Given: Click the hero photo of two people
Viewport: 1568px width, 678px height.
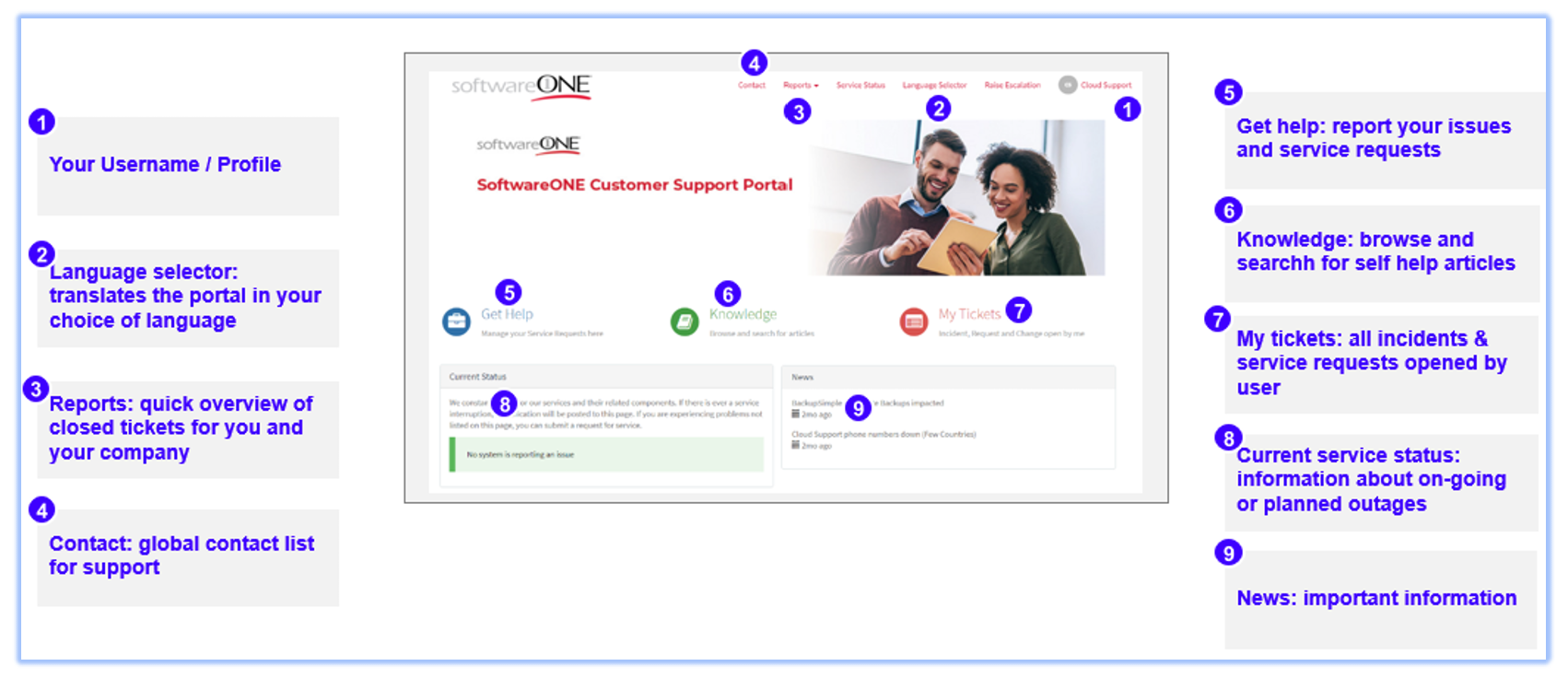Looking at the screenshot, I should (956, 198).
